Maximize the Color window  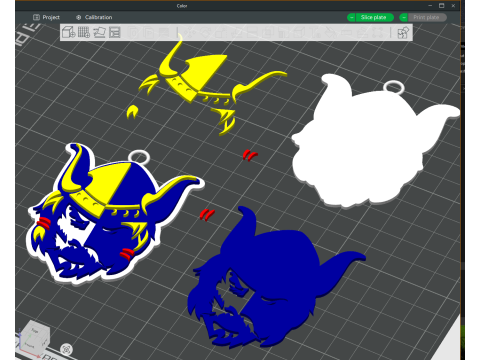click(x=442, y=5)
